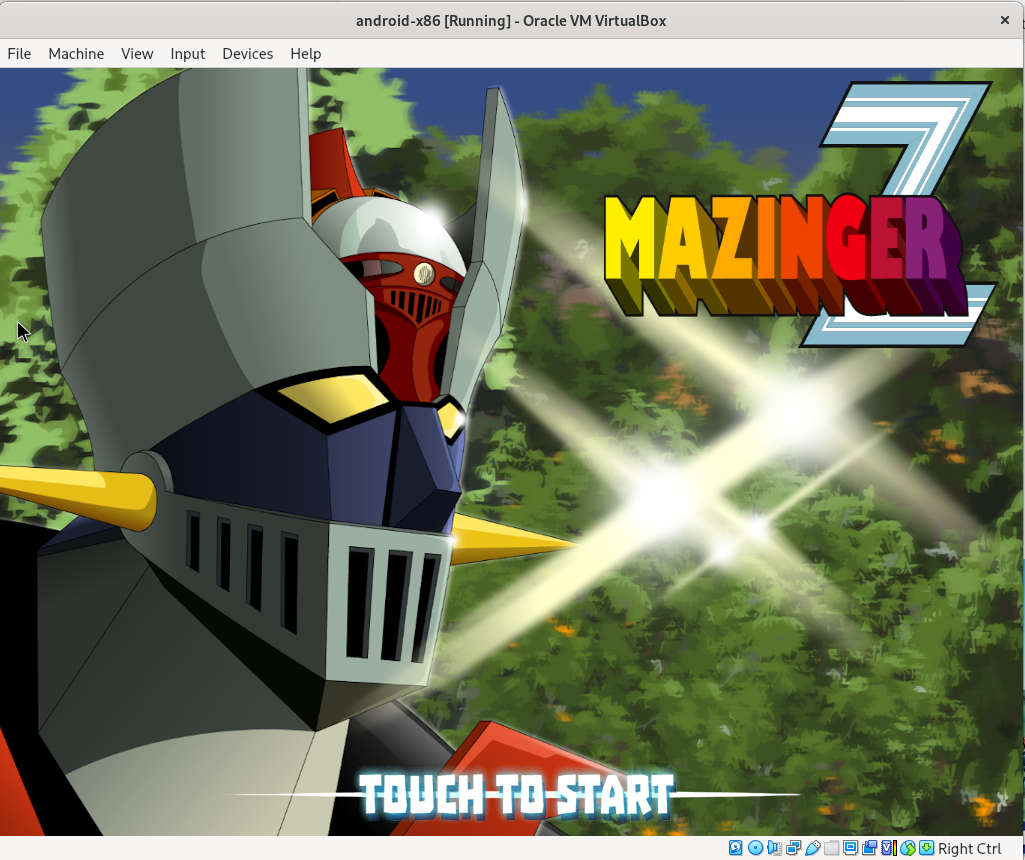Open the shared folders status icon
1025x860 pixels.
(x=831, y=848)
